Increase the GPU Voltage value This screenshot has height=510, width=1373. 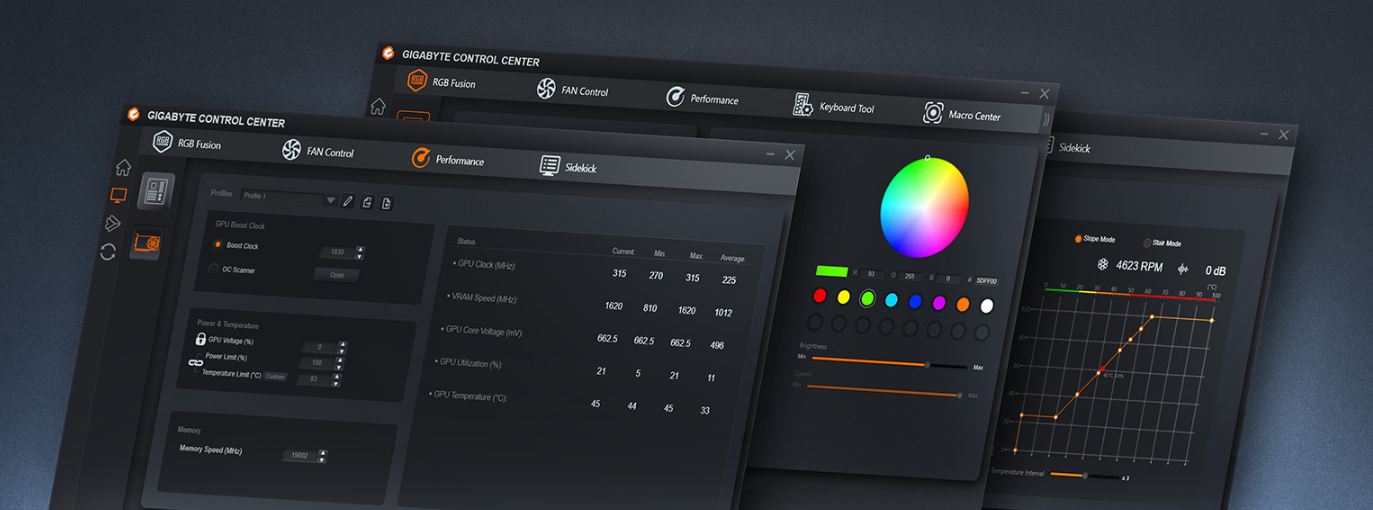pos(343,344)
